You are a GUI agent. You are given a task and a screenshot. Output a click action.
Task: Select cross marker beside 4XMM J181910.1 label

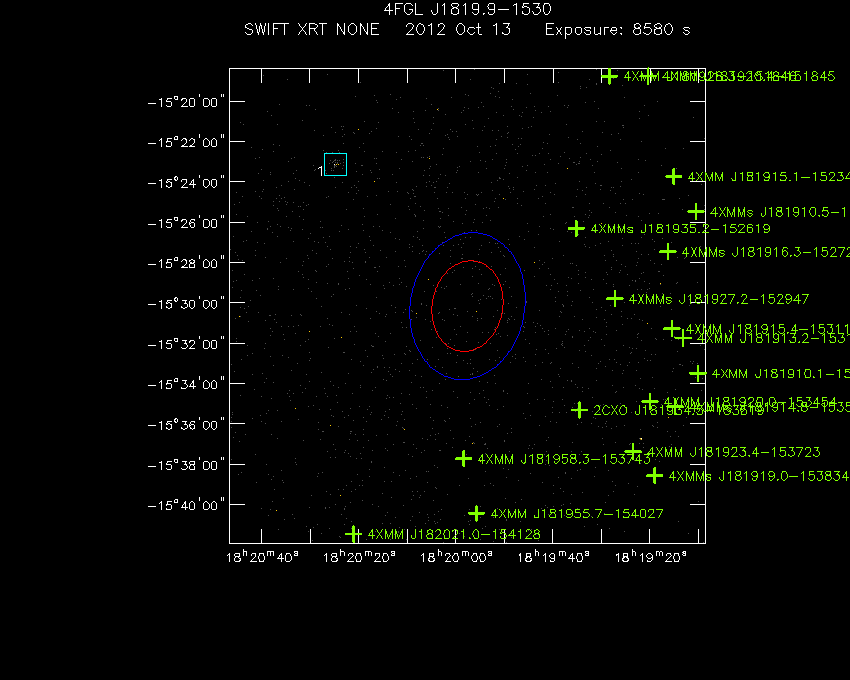coord(698,373)
